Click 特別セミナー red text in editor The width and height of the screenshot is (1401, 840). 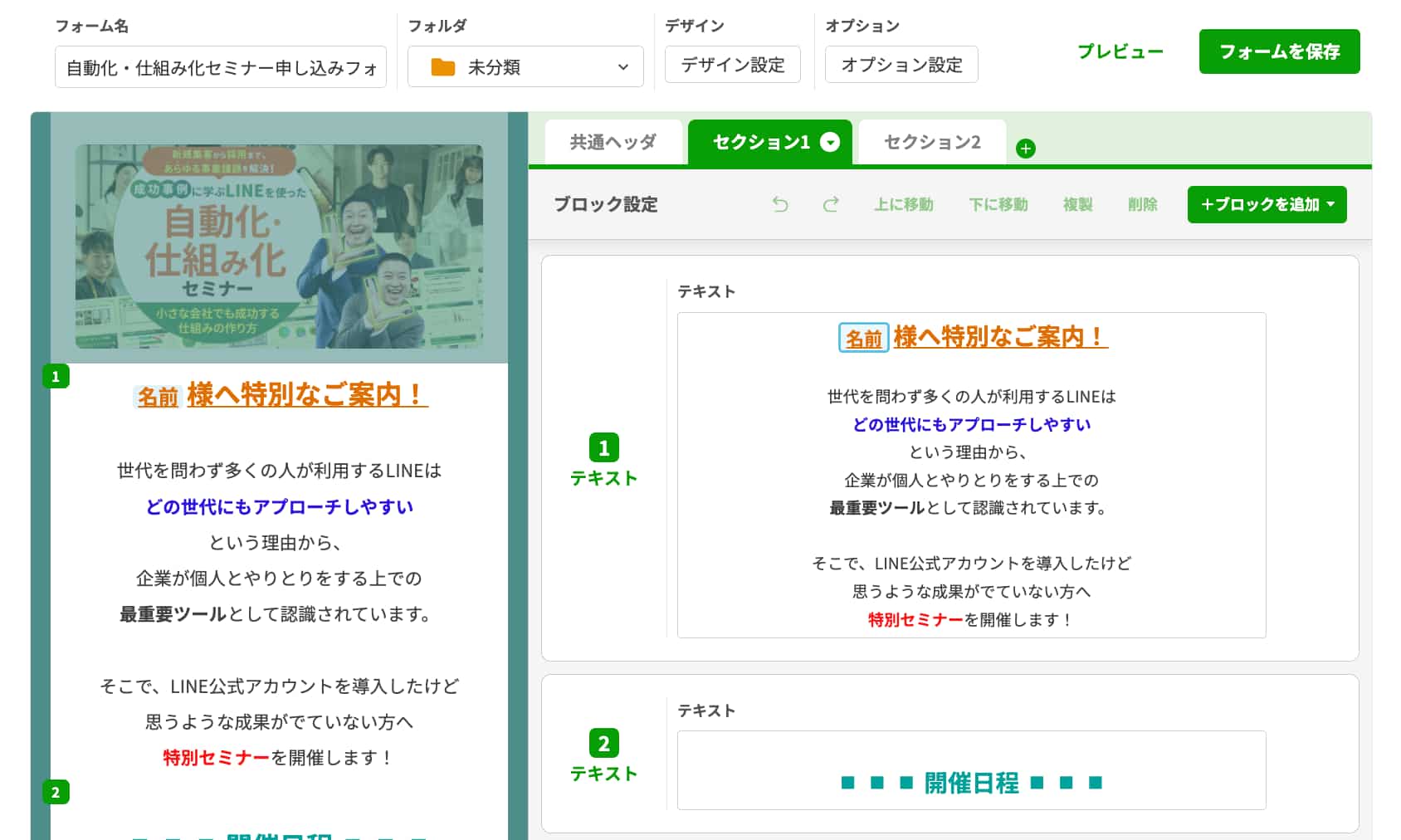click(915, 620)
